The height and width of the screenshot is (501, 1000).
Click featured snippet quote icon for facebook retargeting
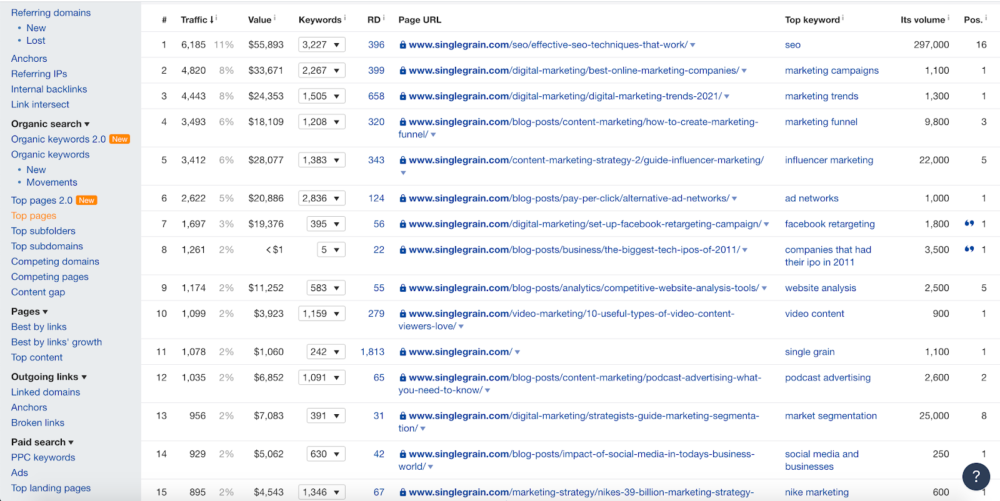(x=968, y=224)
